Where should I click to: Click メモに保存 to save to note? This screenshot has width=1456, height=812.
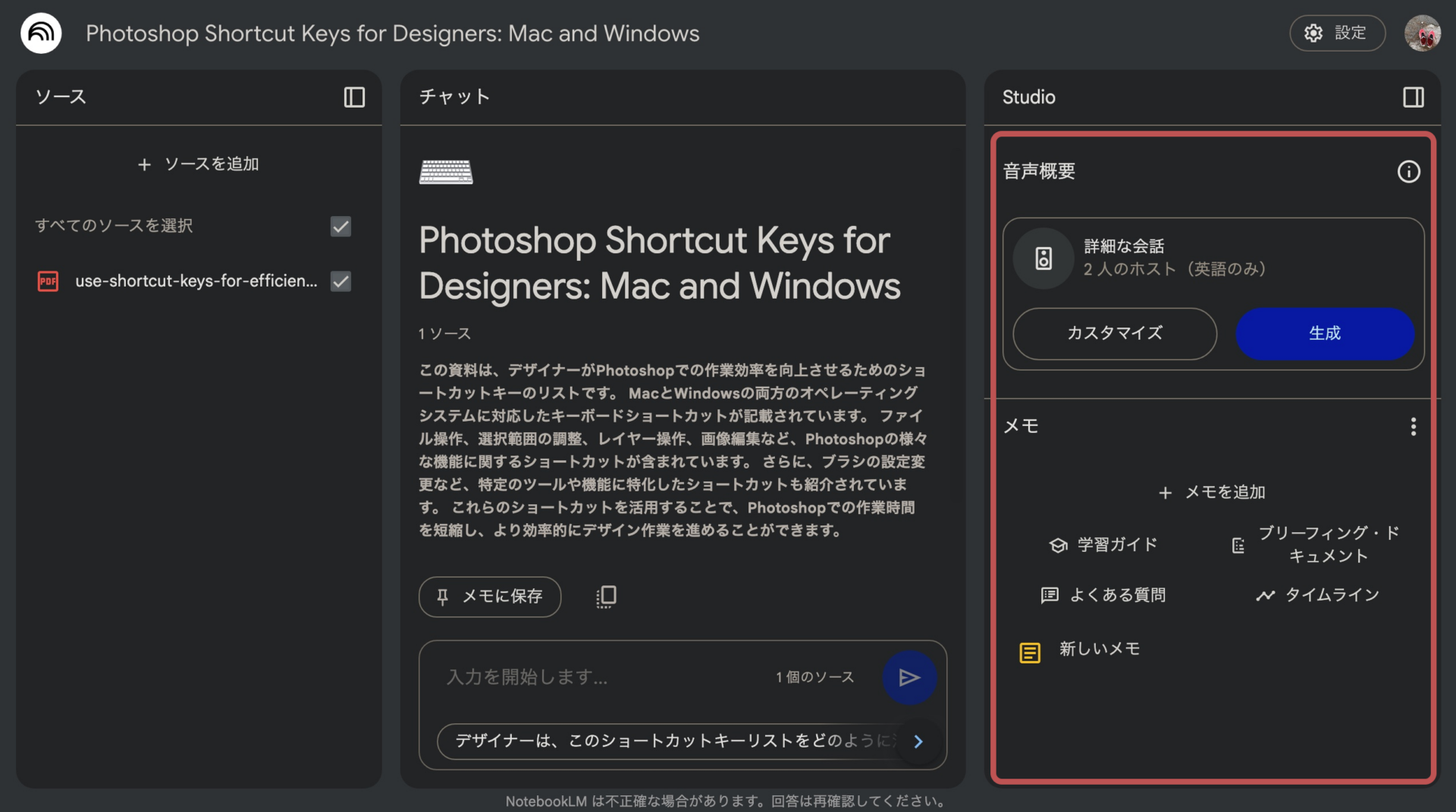point(490,597)
